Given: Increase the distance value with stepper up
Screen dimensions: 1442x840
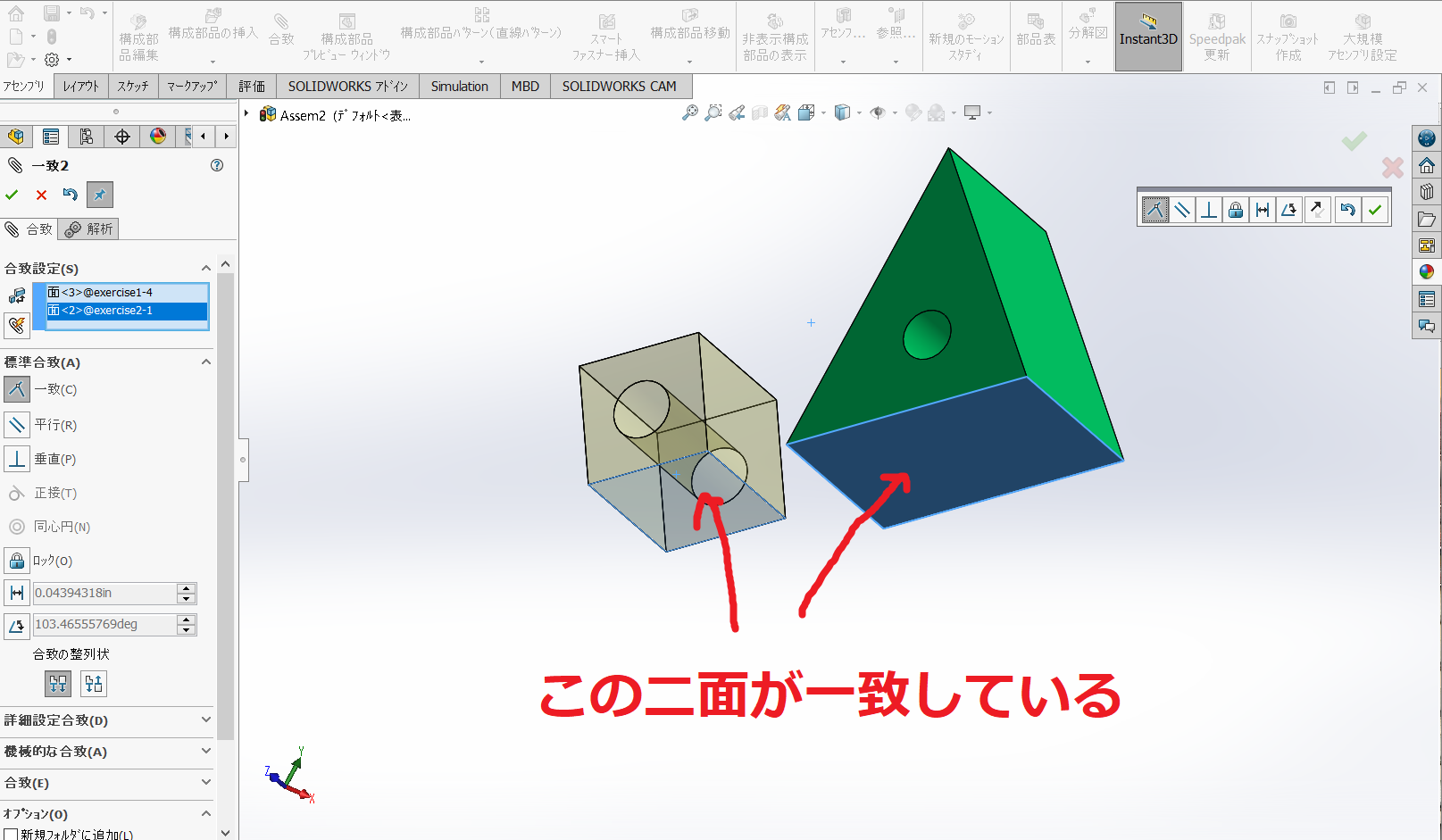Looking at the screenshot, I should click(186, 587).
